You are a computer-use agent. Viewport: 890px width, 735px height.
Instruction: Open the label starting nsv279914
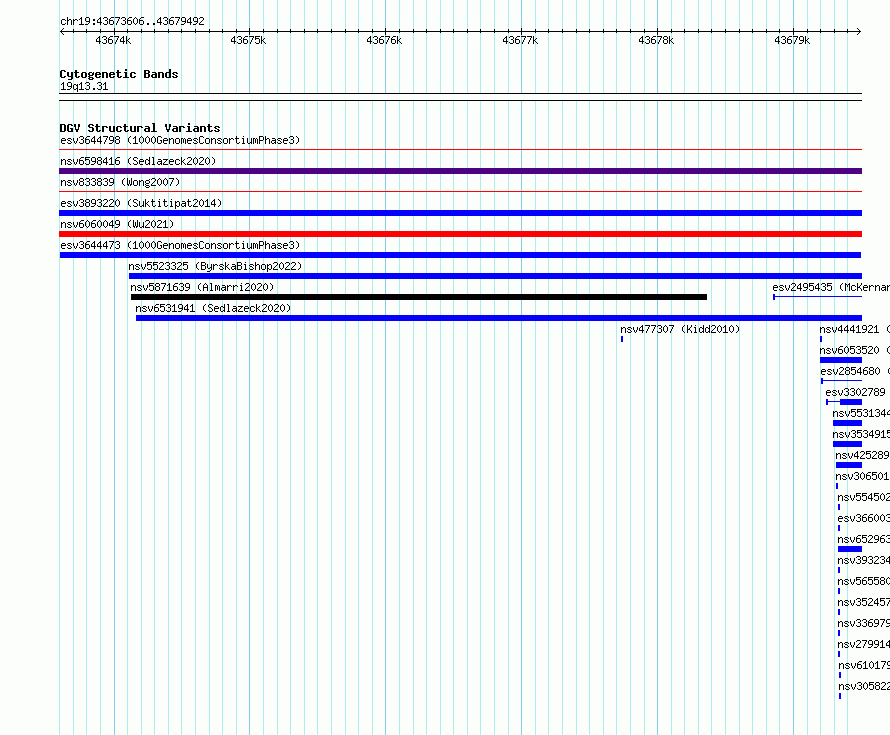coord(863,644)
